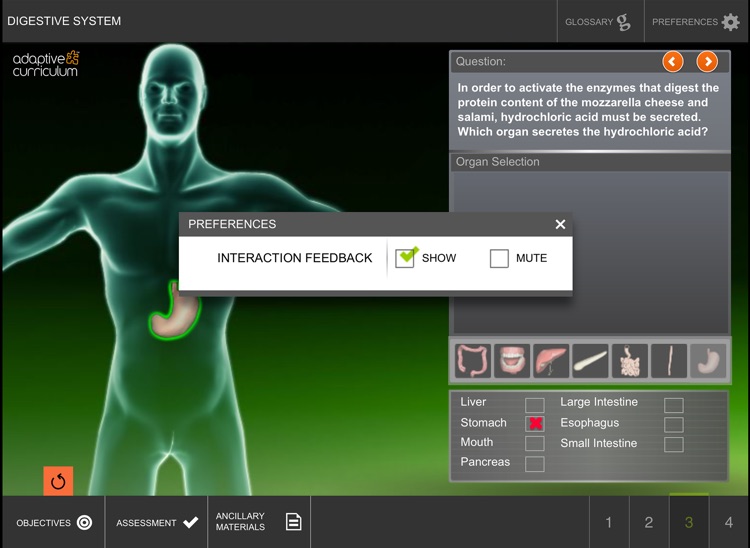Image resolution: width=750 pixels, height=548 pixels.
Task: Switch to page 1
Action: 609,522
